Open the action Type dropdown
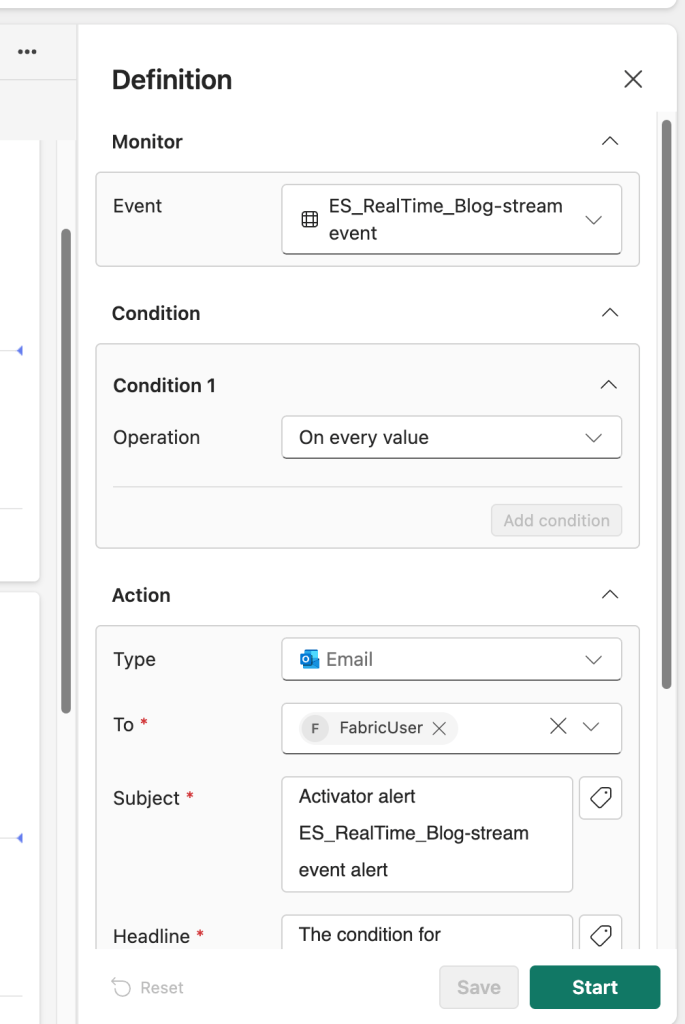The width and height of the screenshot is (685, 1024). pos(593,660)
